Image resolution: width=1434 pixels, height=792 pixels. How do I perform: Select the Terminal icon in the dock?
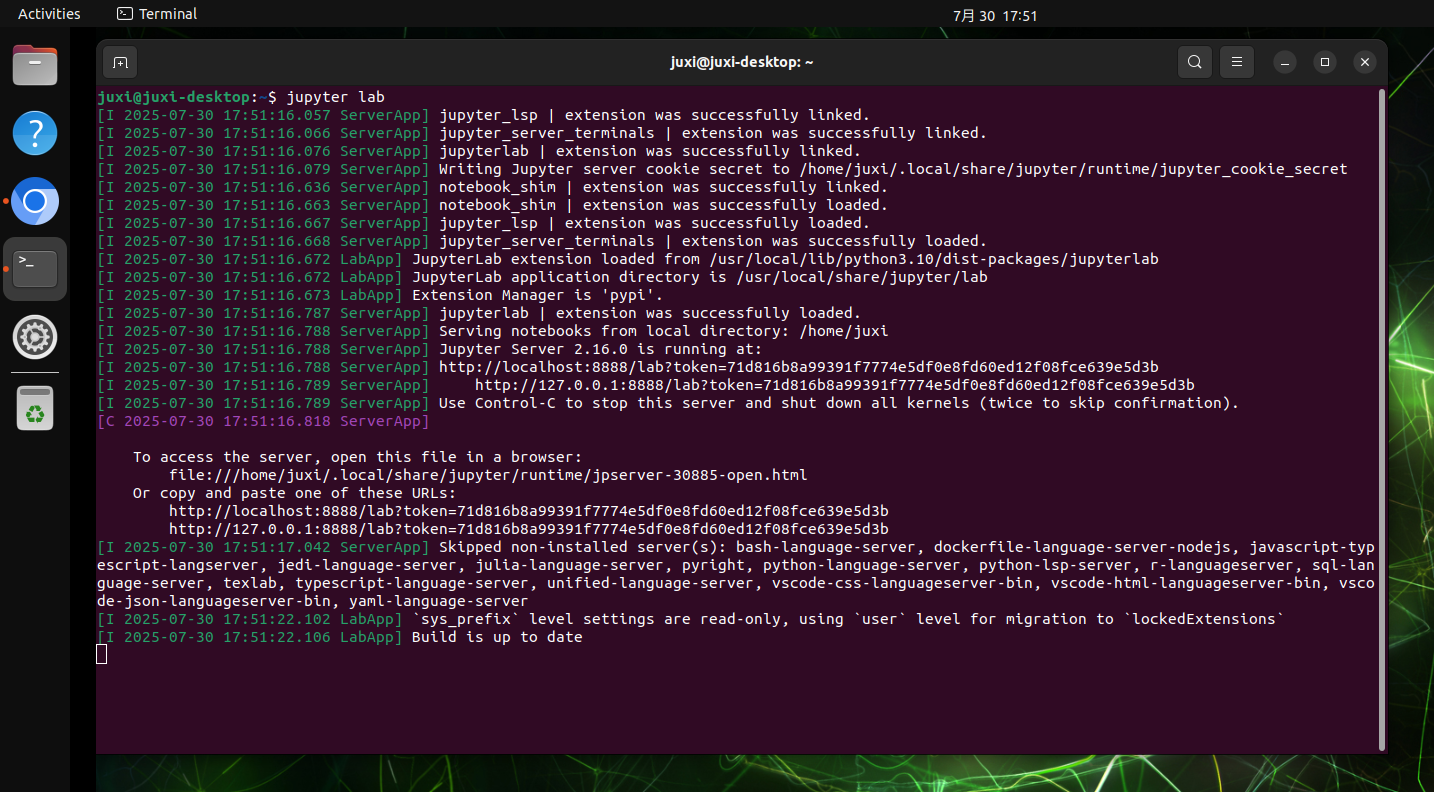[35, 269]
